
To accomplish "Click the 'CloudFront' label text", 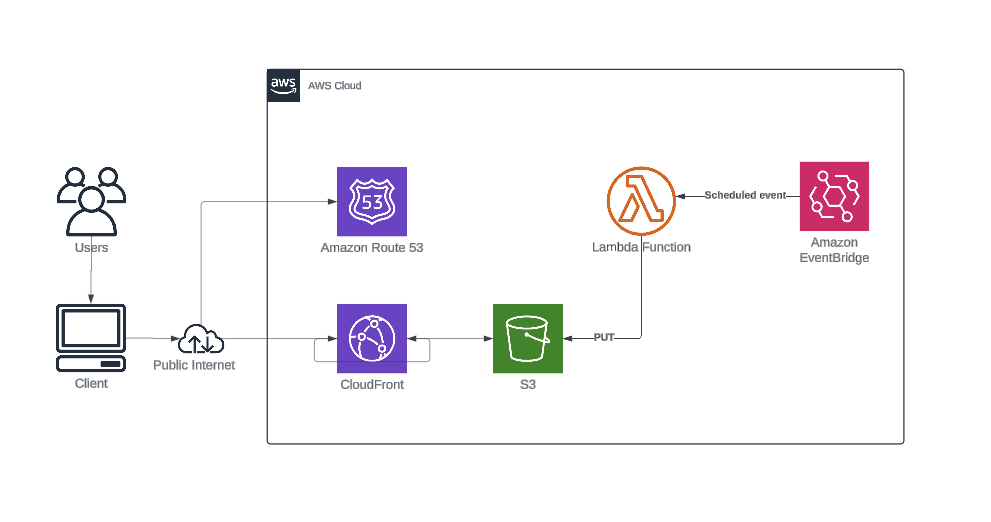I will [372, 384].
